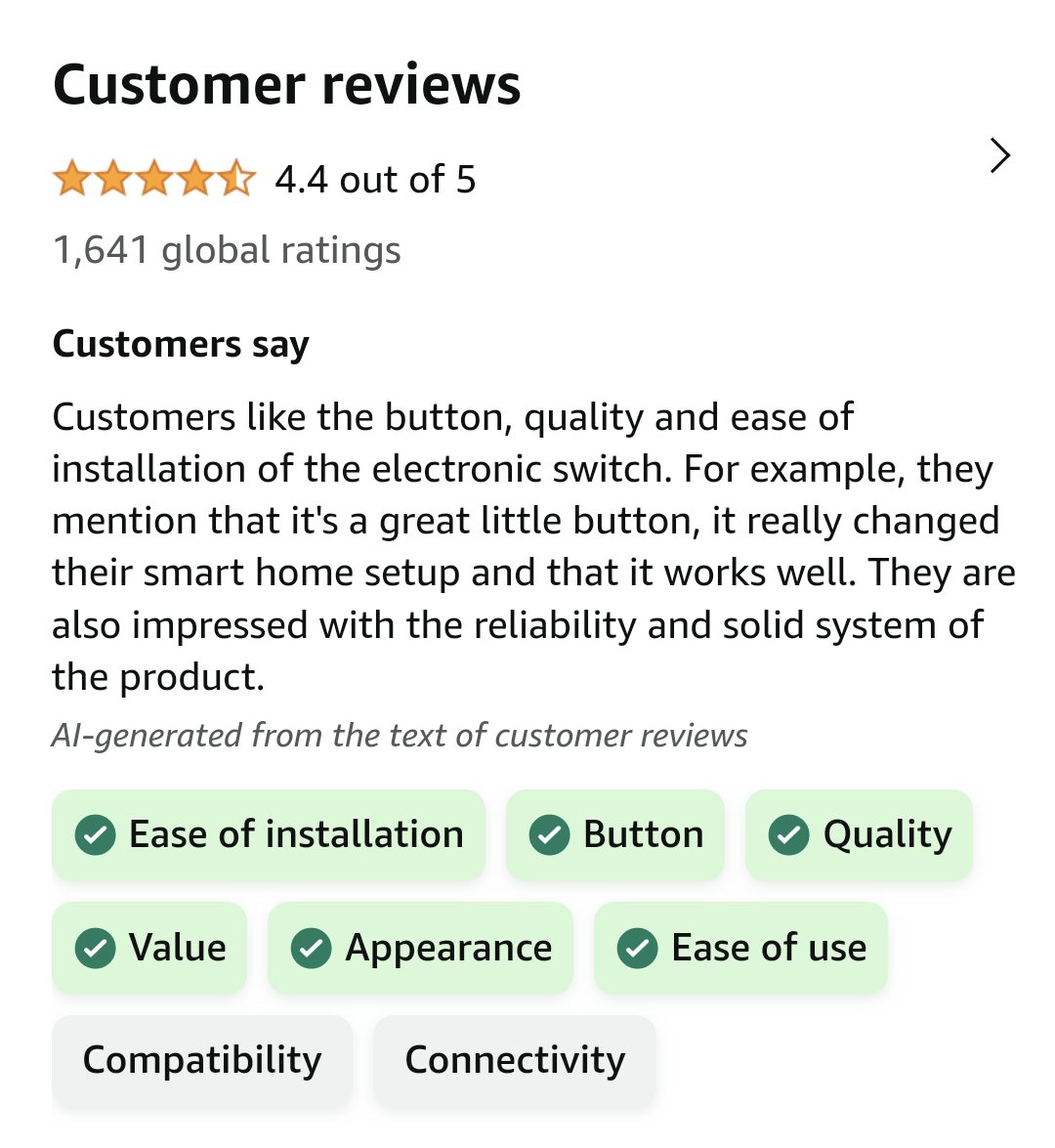Tap the Value chip checkmark icon
The image size is (1055, 1148).
tap(96, 948)
